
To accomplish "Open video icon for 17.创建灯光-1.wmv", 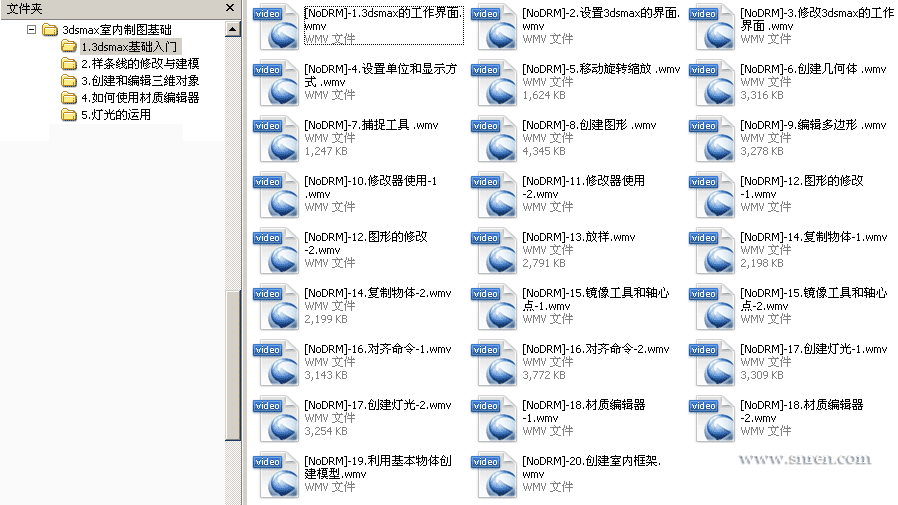I will click(712, 364).
